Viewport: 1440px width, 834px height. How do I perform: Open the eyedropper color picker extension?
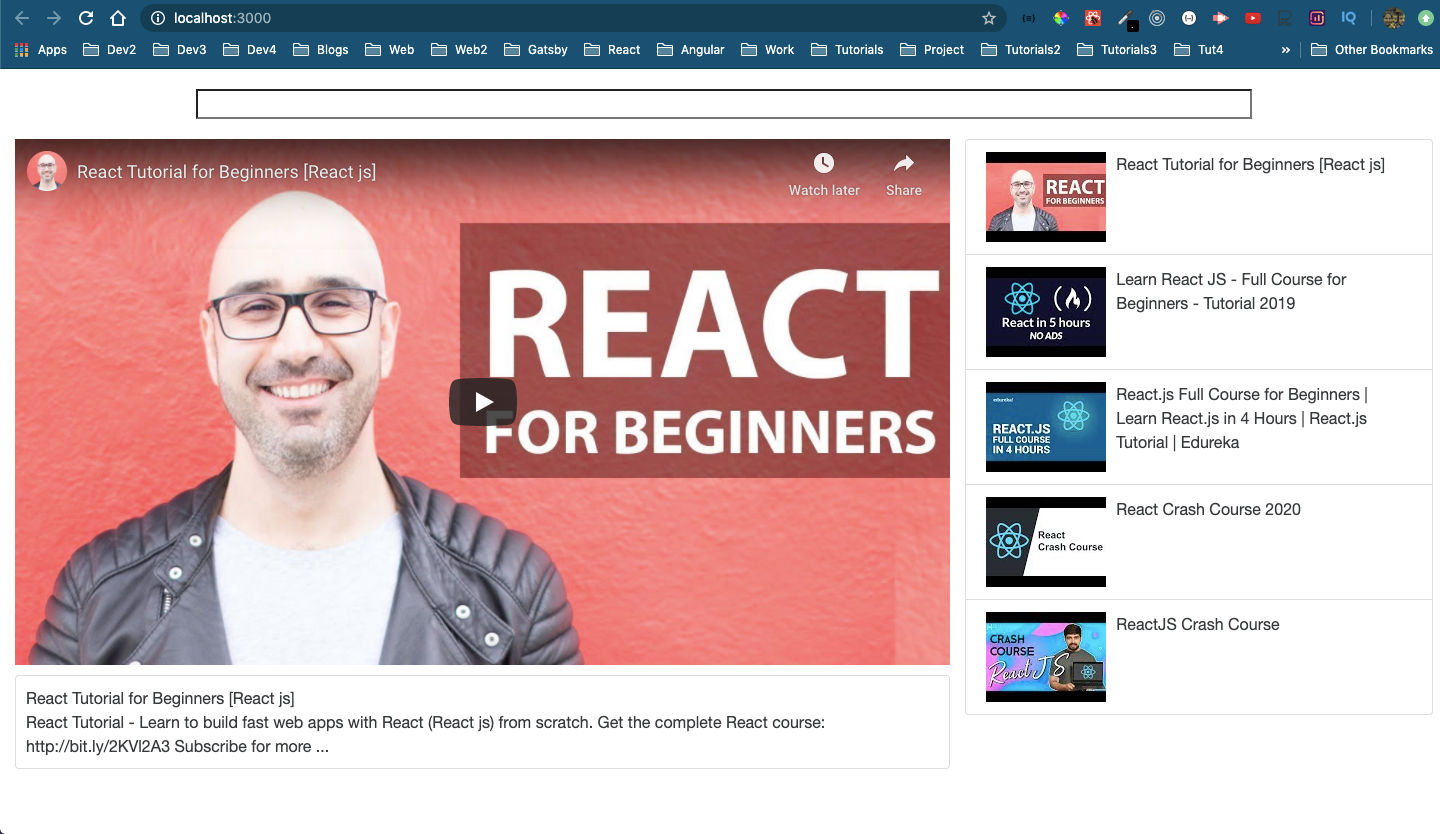[x=1126, y=19]
